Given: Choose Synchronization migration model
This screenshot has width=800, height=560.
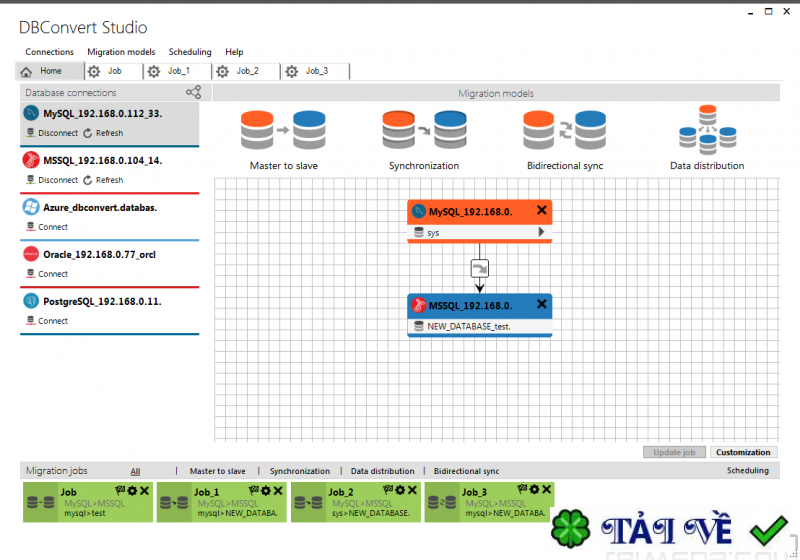Looking at the screenshot, I should (x=424, y=140).
